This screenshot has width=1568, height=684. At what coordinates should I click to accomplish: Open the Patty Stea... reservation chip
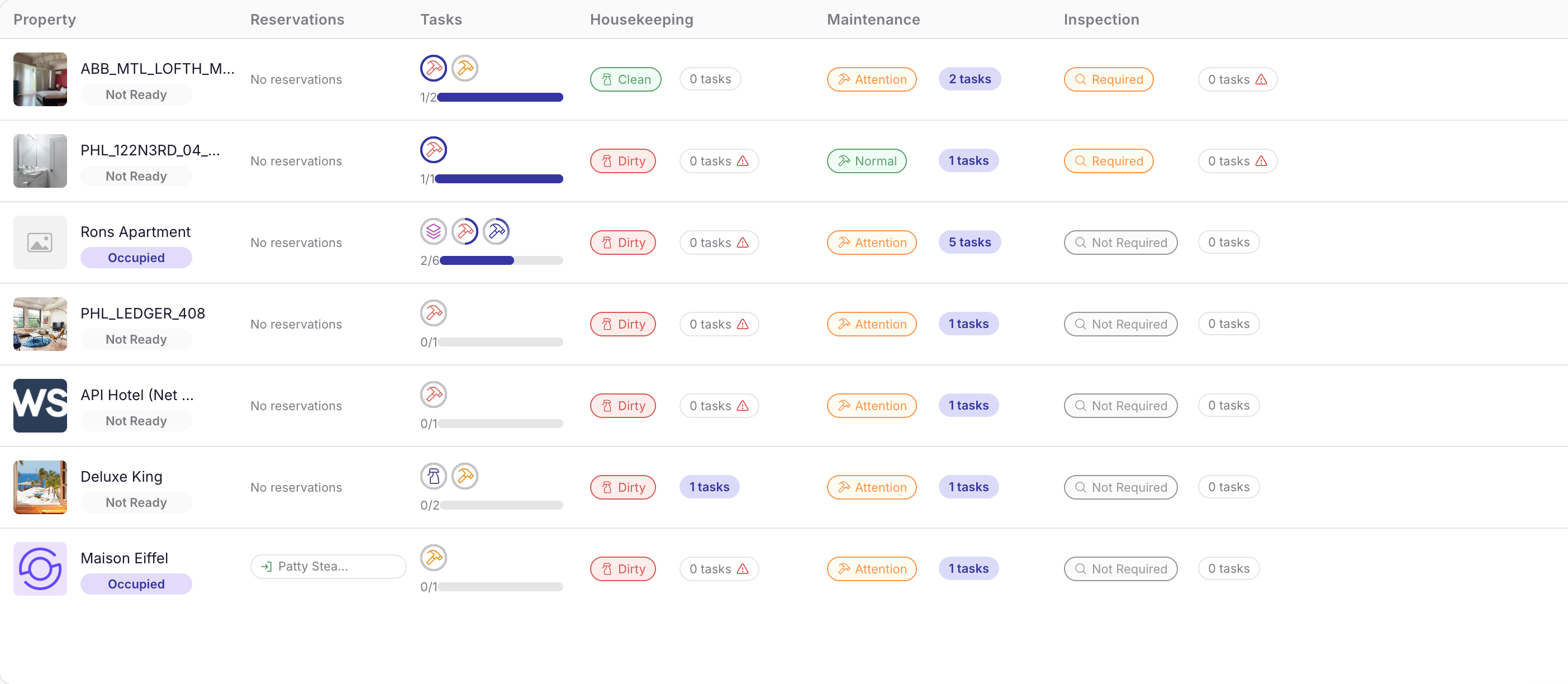click(328, 567)
